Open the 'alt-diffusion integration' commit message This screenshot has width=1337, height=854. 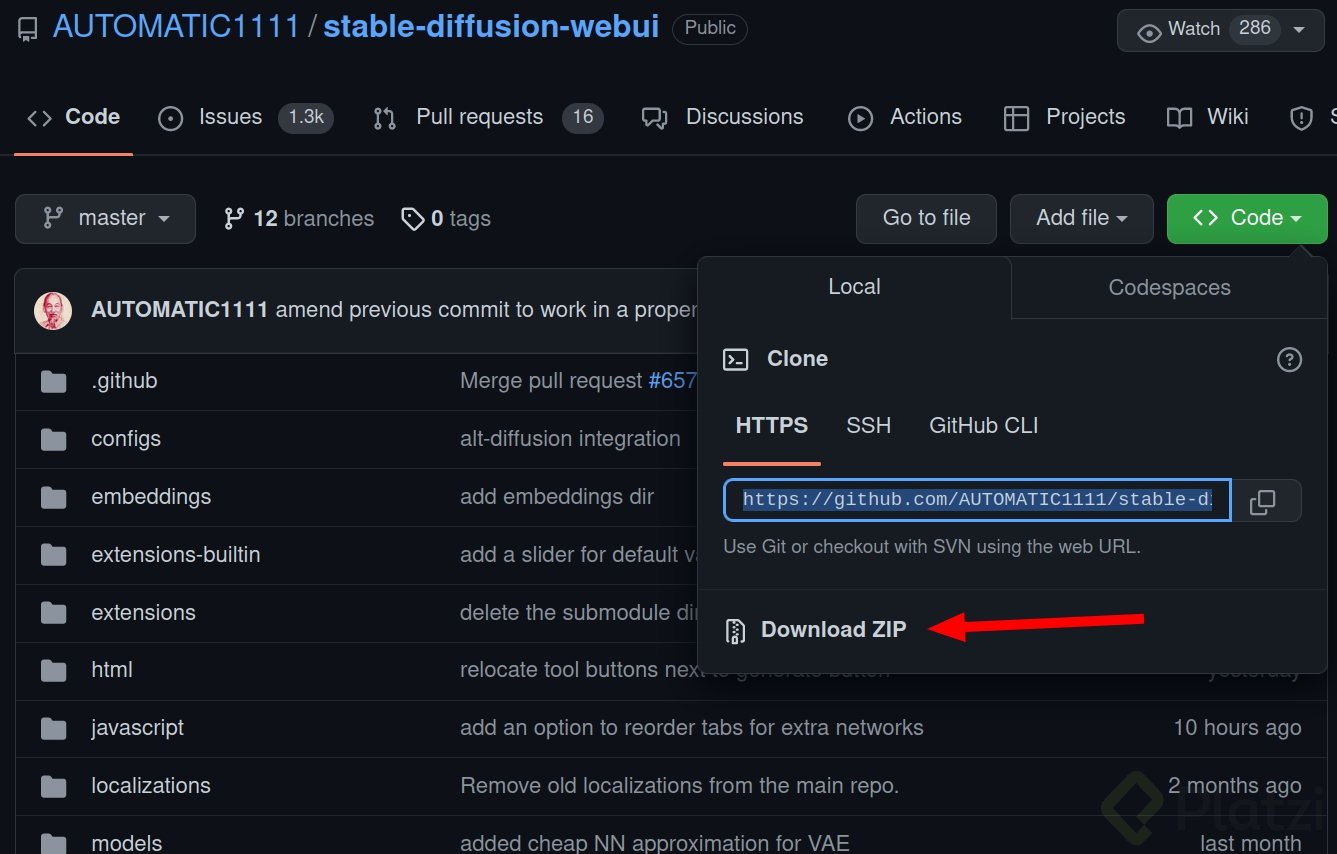(x=570, y=439)
